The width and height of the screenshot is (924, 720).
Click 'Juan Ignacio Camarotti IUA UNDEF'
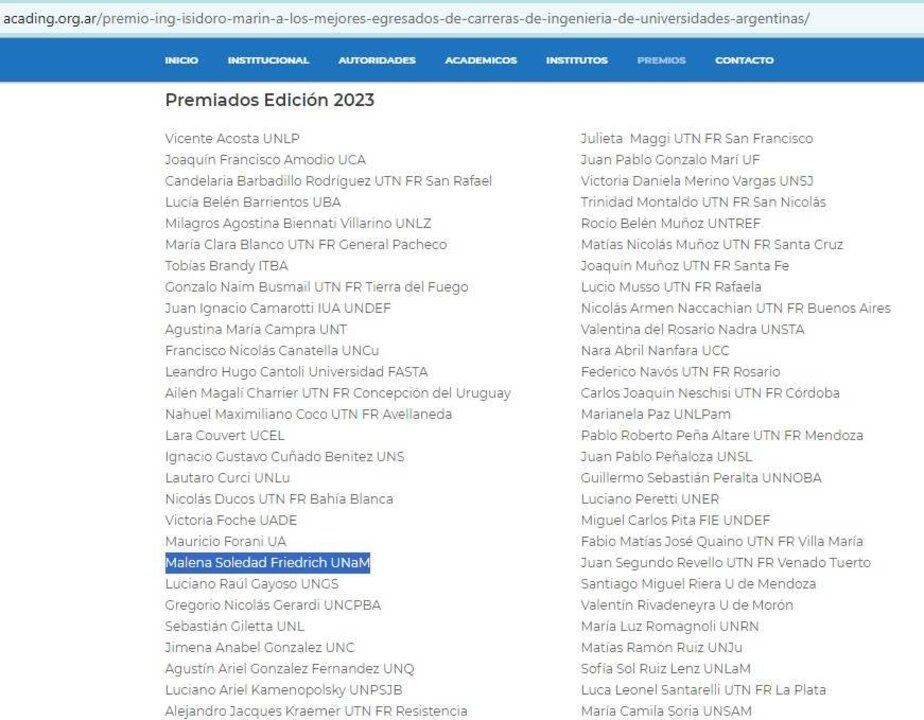tap(278, 308)
